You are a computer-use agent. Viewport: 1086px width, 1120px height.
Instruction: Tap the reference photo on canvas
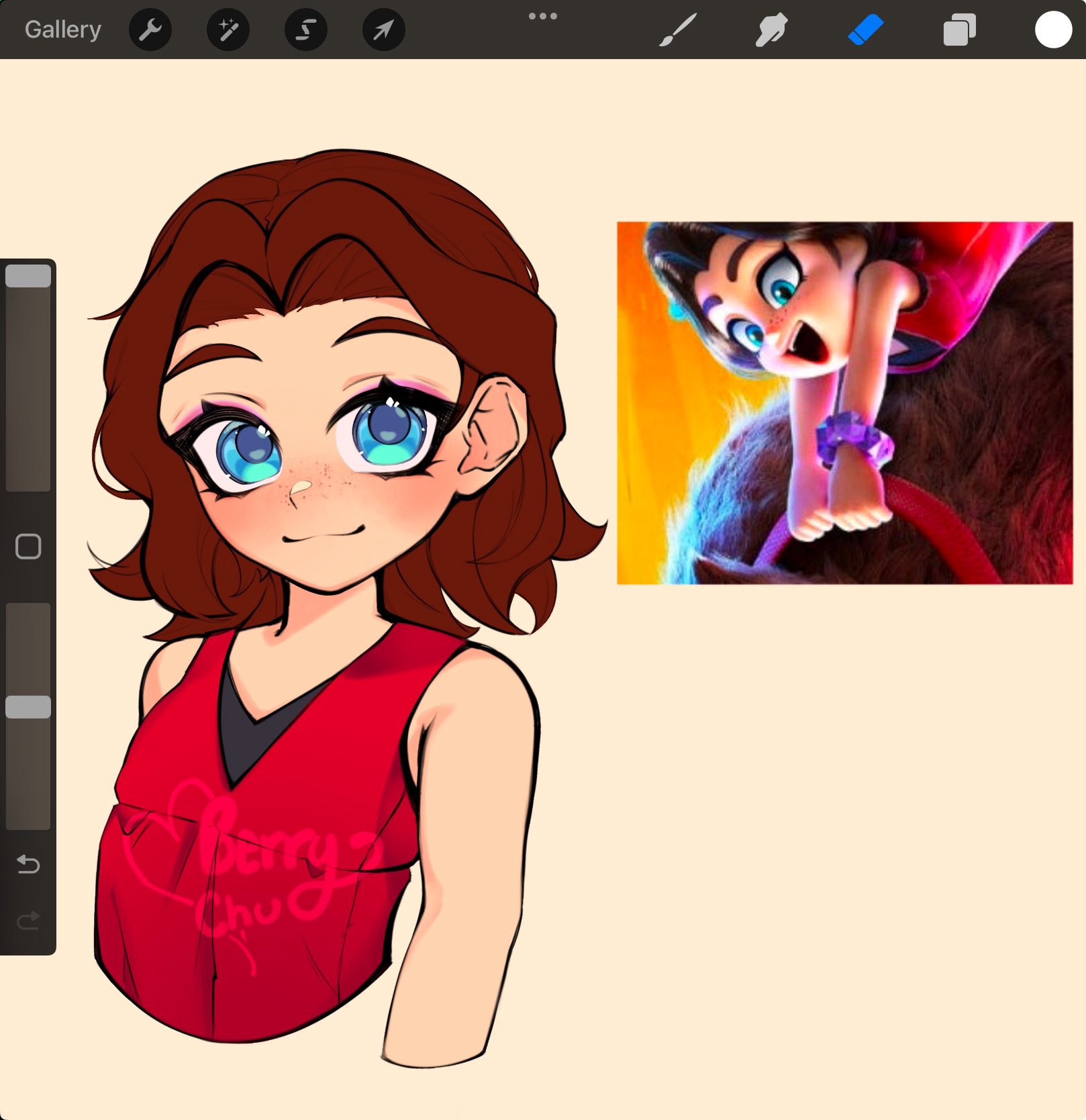844,403
